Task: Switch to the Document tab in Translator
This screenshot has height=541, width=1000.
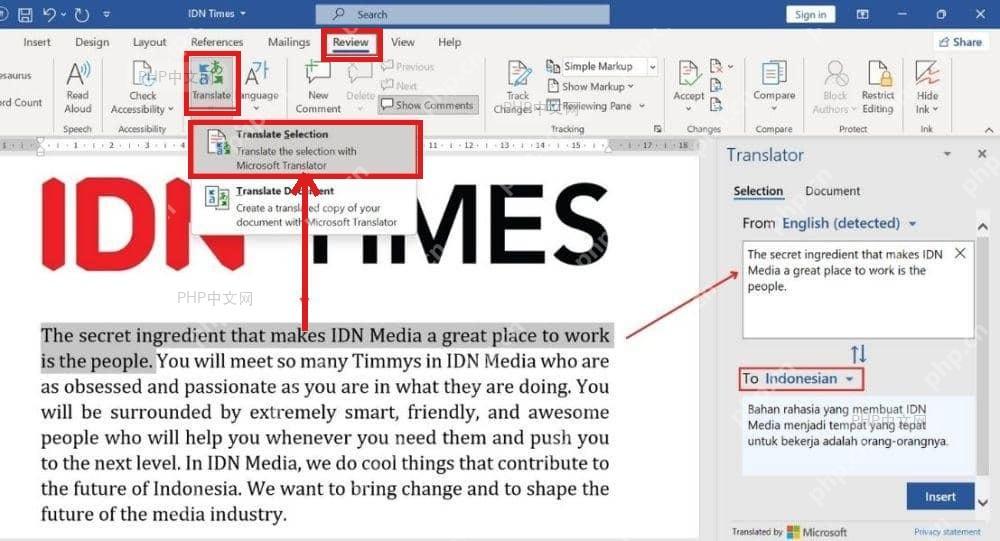Action: pos(832,191)
